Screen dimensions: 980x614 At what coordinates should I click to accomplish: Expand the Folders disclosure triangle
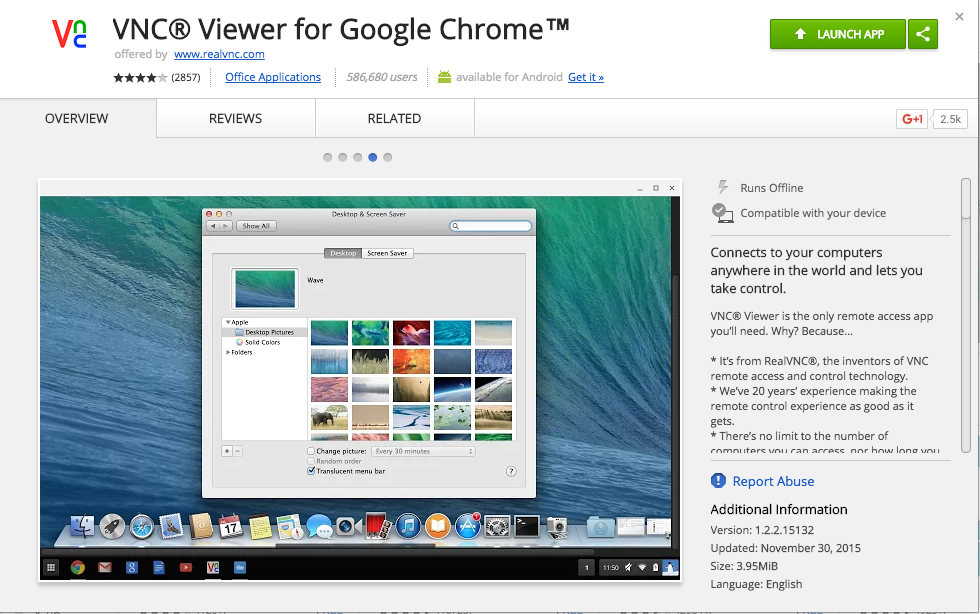pos(228,352)
